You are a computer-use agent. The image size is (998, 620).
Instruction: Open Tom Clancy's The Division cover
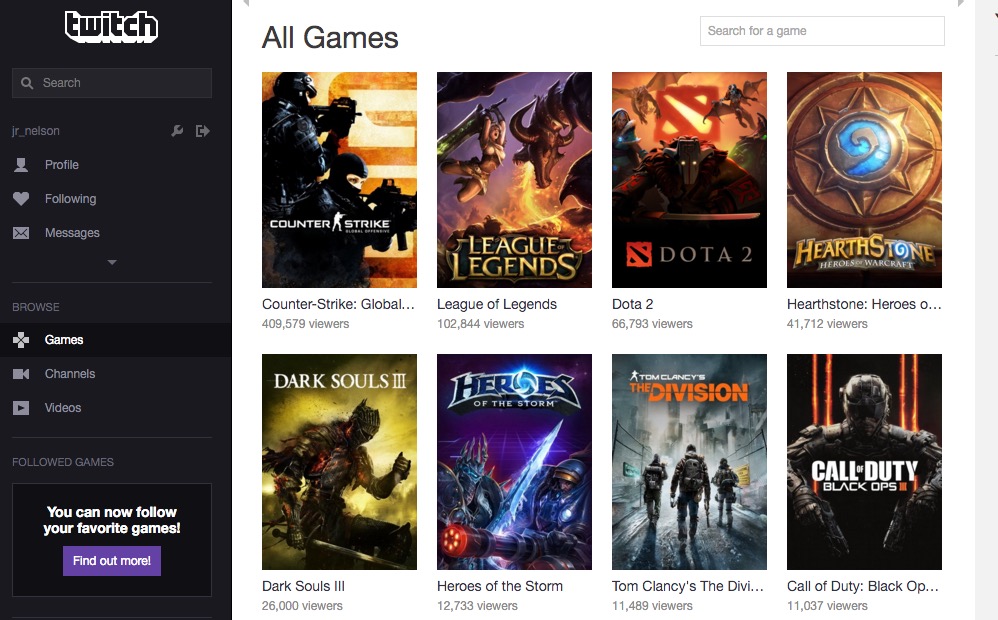pyautogui.click(x=689, y=462)
